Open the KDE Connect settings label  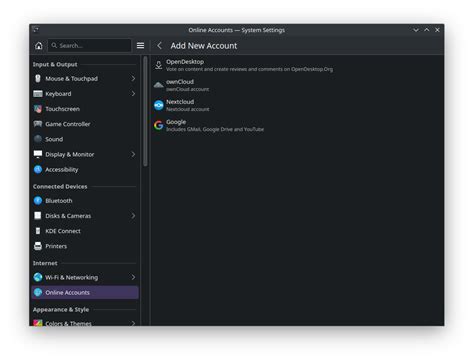[63, 231]
